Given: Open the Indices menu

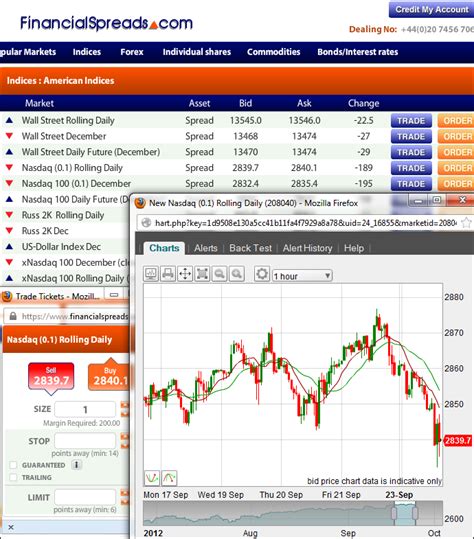Looking at the screenshot, I should (87, 52).
